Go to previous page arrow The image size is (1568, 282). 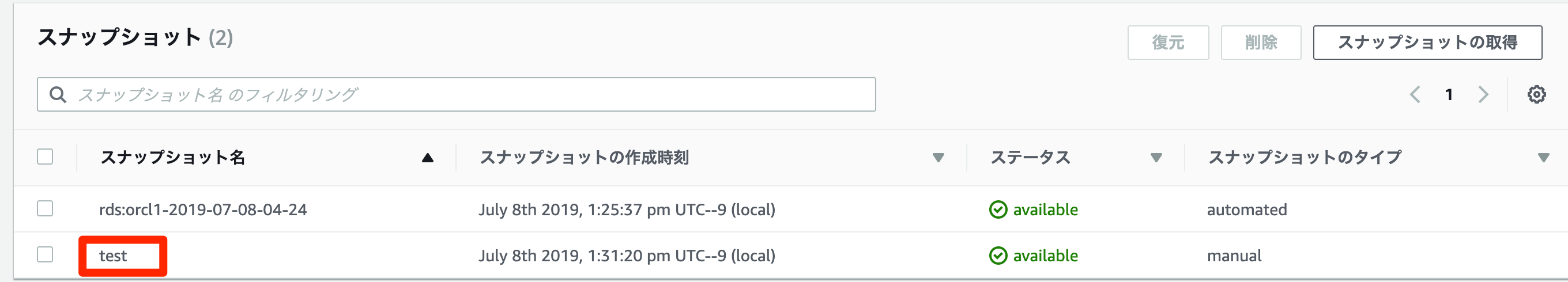[x=1415, y=95]
